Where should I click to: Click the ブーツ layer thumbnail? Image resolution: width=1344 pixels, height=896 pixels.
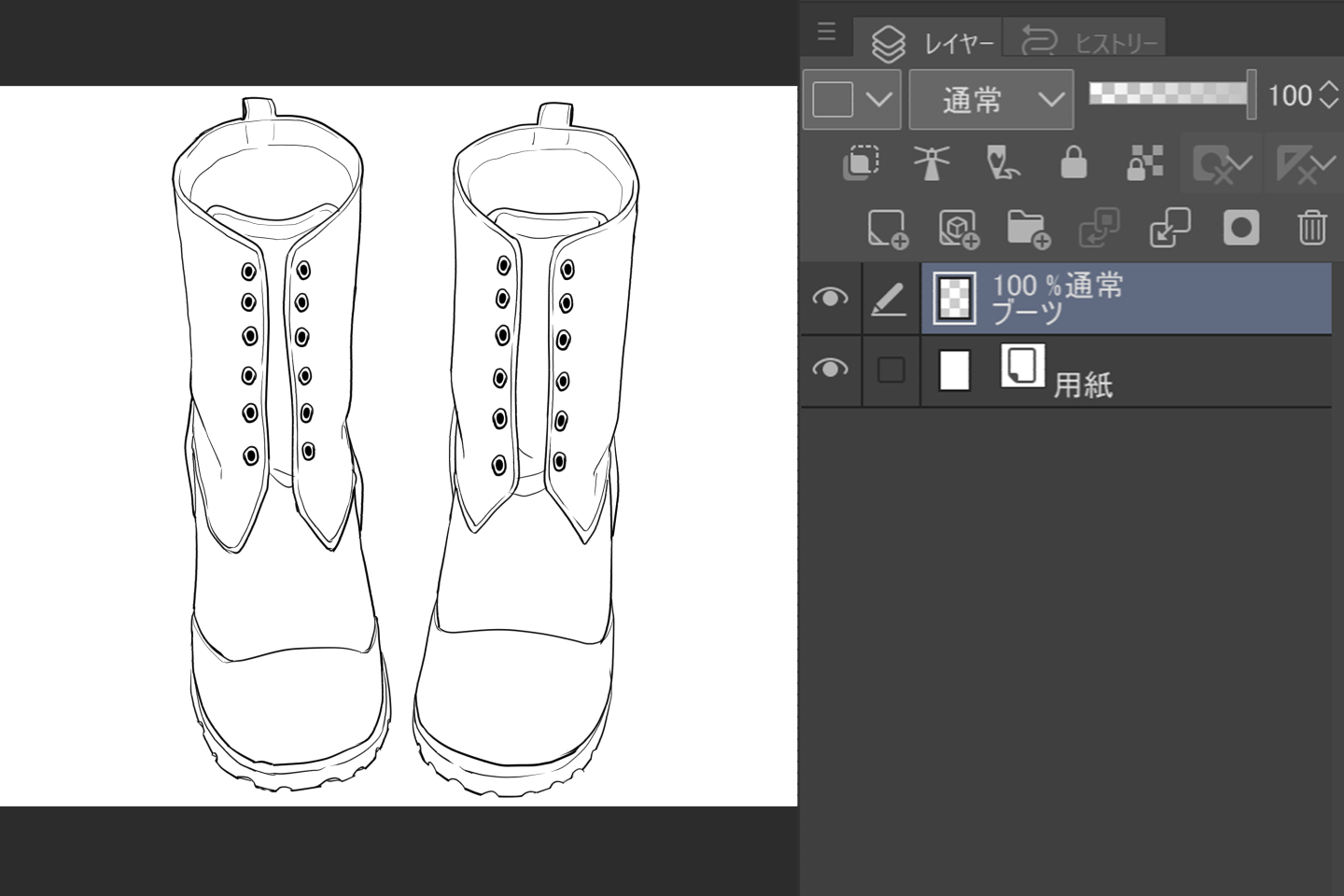(x=955, y=299)
